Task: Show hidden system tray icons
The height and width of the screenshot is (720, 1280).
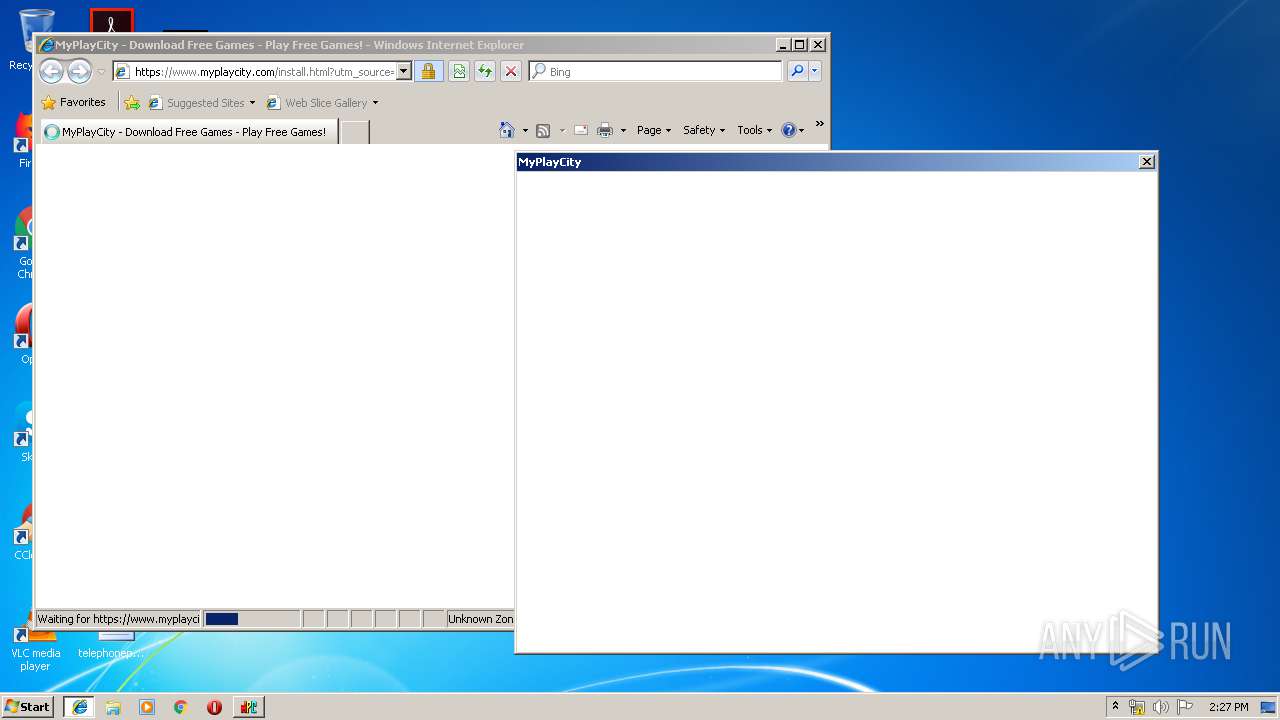Action: pyautogui.click(x=1115, y=706)
